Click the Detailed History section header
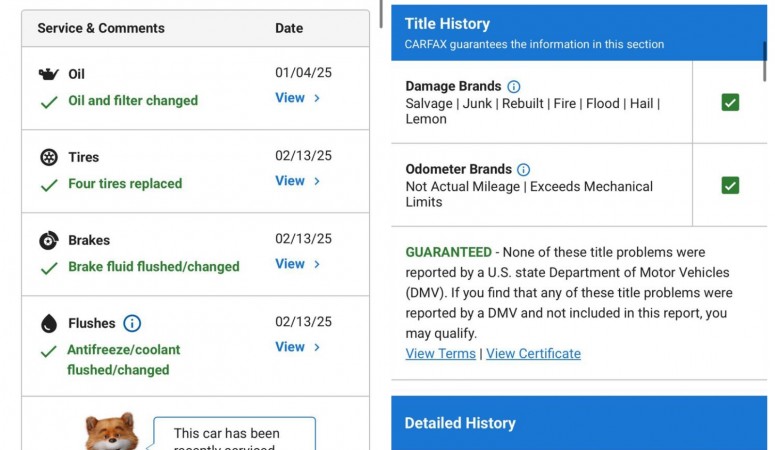Image resolution: width=775 pixels, height=450 pixels. (x=579, y=423)
